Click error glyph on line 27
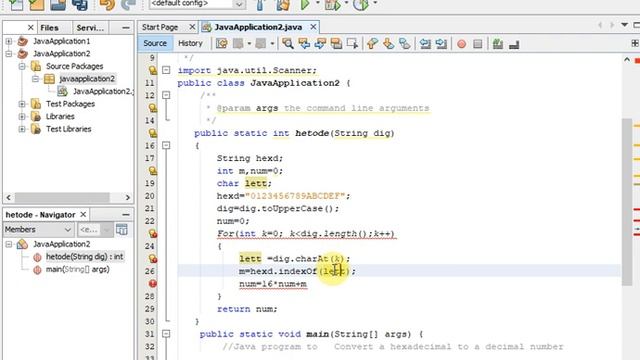Image resolution: width=640 pixels, height=360 pixels. click(x=153, y=284)
